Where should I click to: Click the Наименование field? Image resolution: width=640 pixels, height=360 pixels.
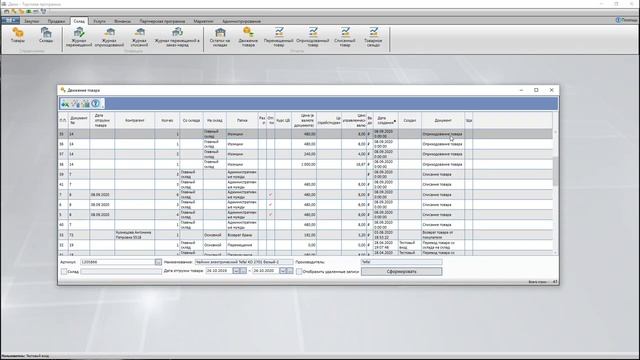(x=244, y=262)
